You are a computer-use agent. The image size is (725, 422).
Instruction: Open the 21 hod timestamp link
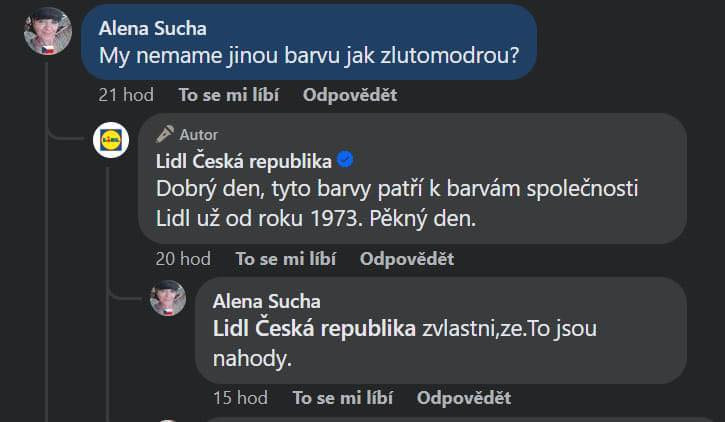(126, 95)
